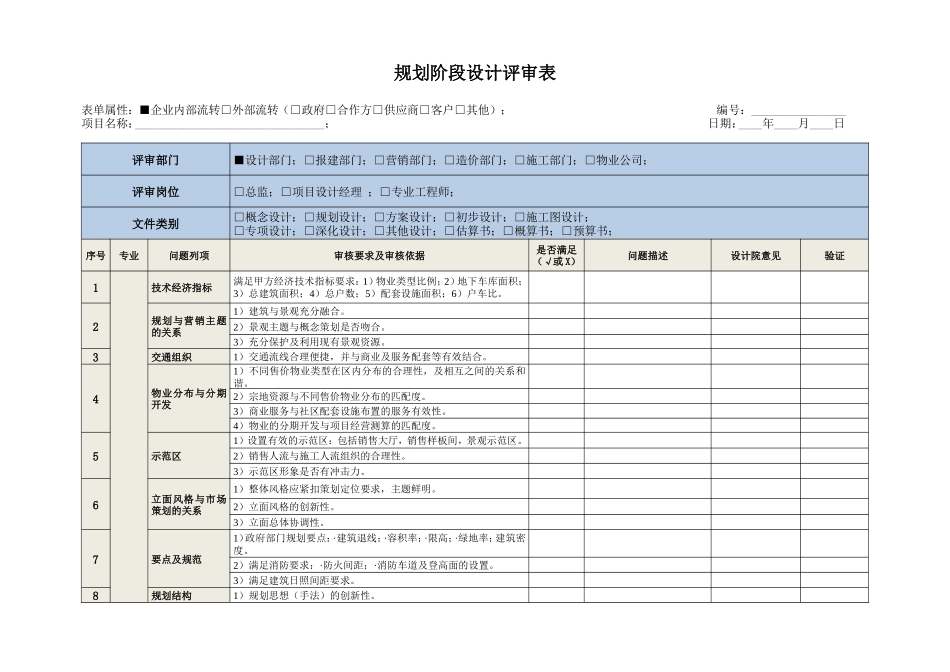Viewport: 950px width, 672px height.
Task: Click the 审核要求及审核依据 column header
Action: (x=379, y=256)
